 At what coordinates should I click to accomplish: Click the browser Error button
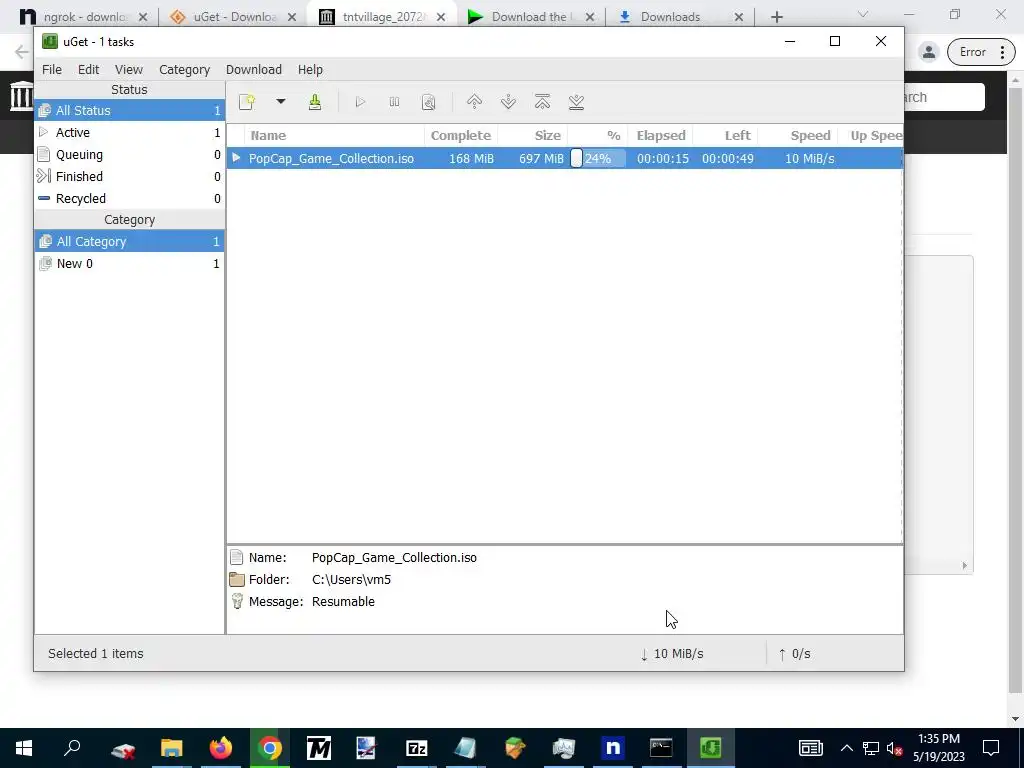click(981, 52)
